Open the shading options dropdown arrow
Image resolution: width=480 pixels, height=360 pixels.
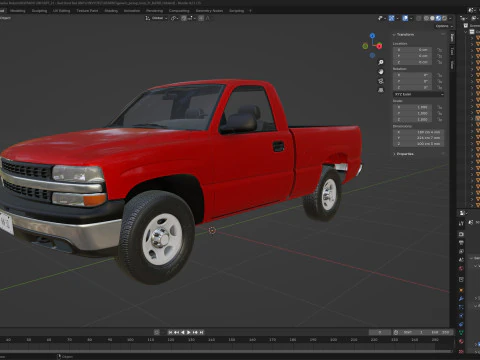pos(450,18)
